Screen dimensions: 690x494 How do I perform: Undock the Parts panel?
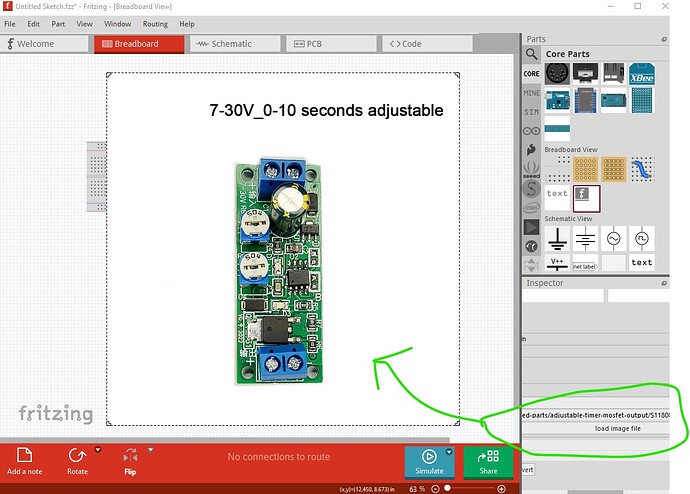(664, 39)
